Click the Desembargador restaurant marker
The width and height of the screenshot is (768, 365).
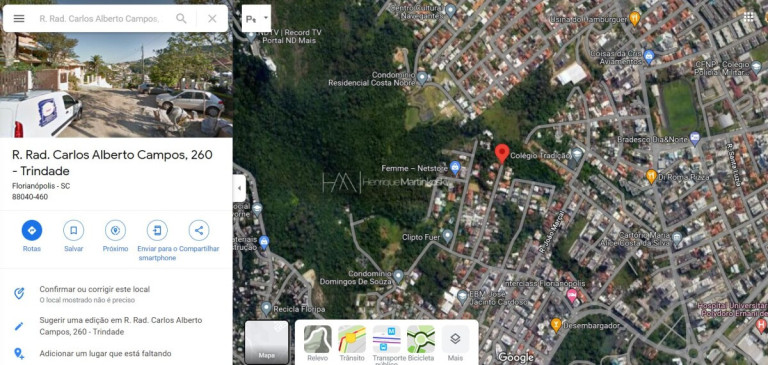(555, 324)
